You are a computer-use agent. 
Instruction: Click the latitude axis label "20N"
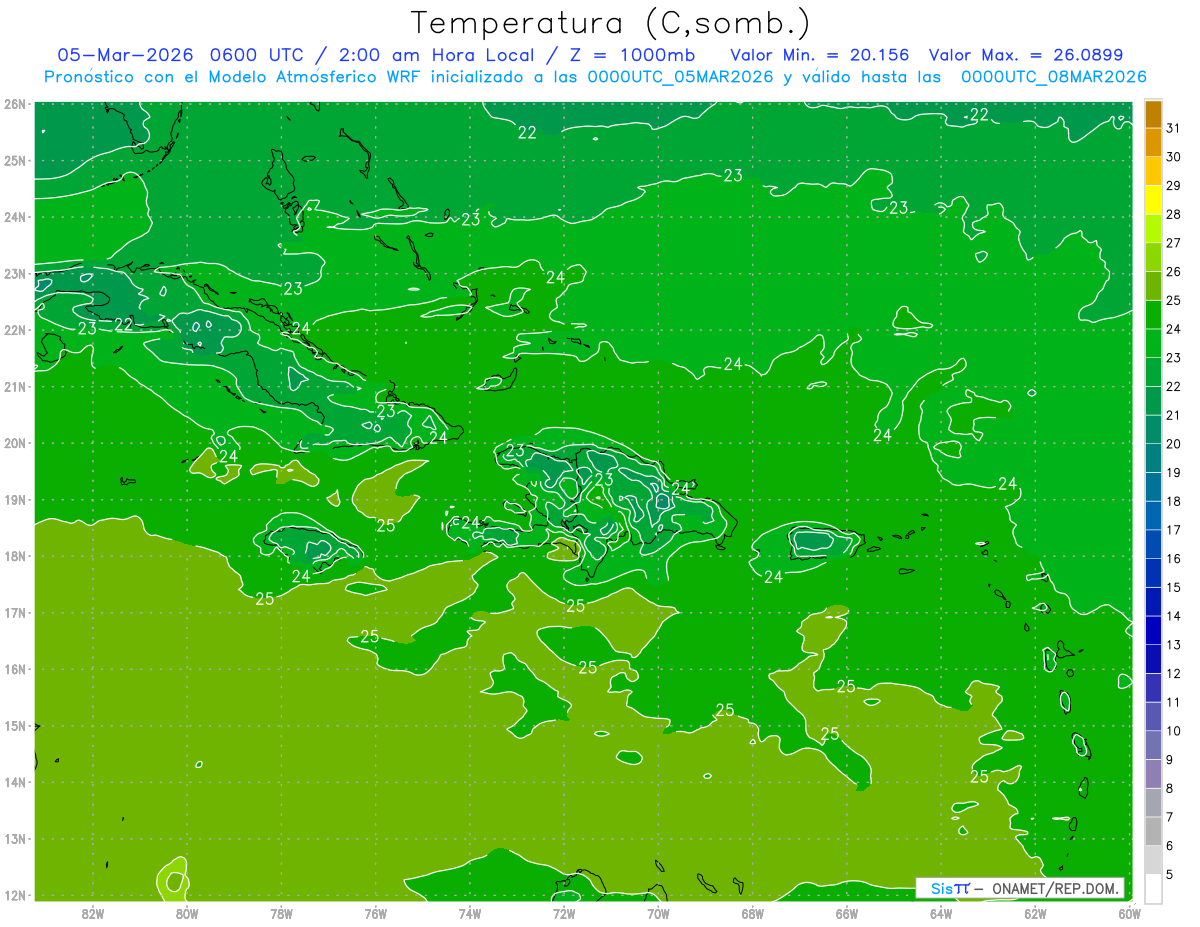[15, 443]
